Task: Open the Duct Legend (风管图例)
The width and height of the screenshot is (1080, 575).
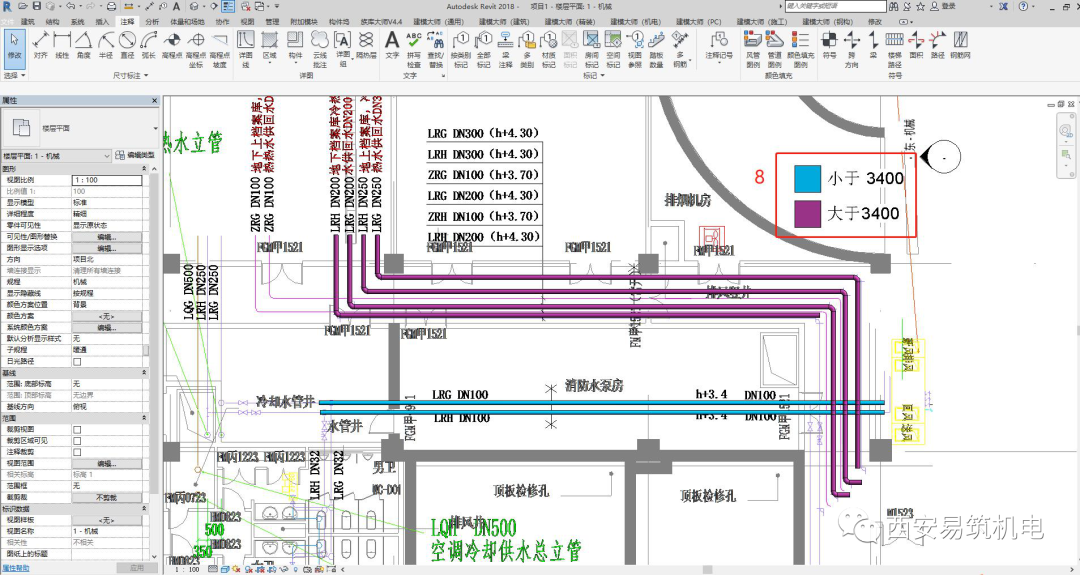Action: point(753,50)
